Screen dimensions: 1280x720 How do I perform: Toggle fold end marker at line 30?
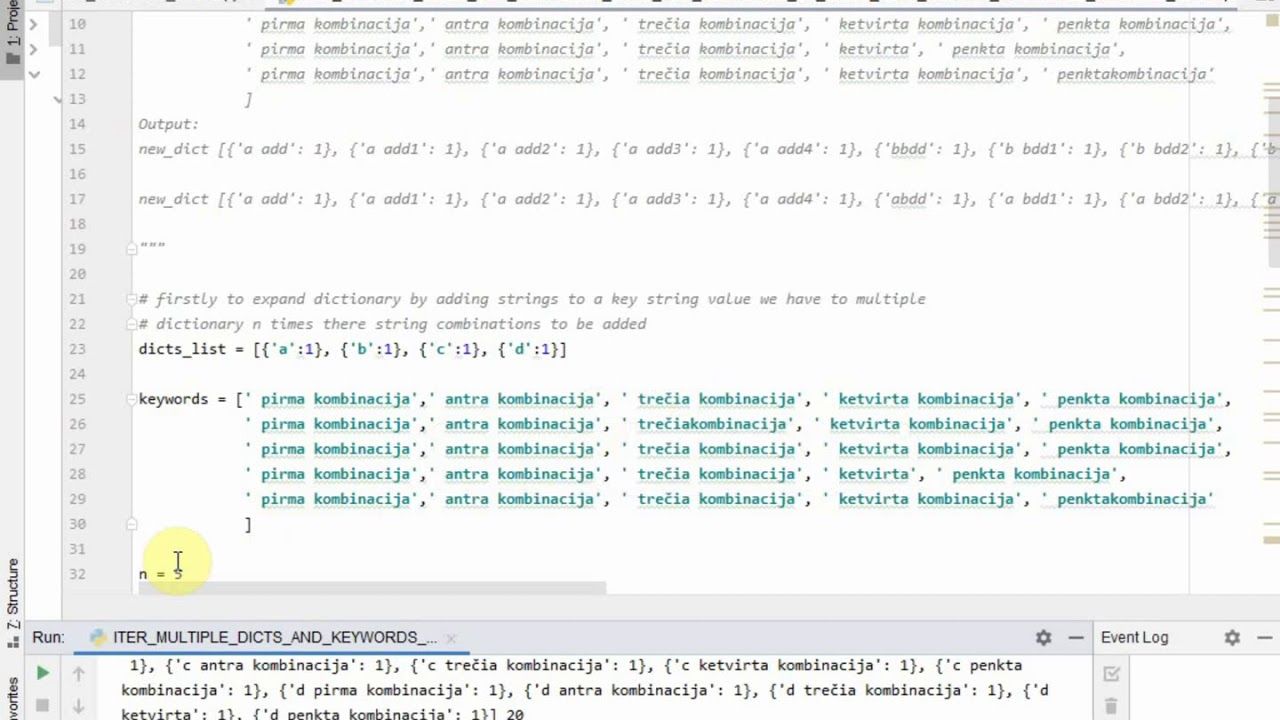point(131,523)
